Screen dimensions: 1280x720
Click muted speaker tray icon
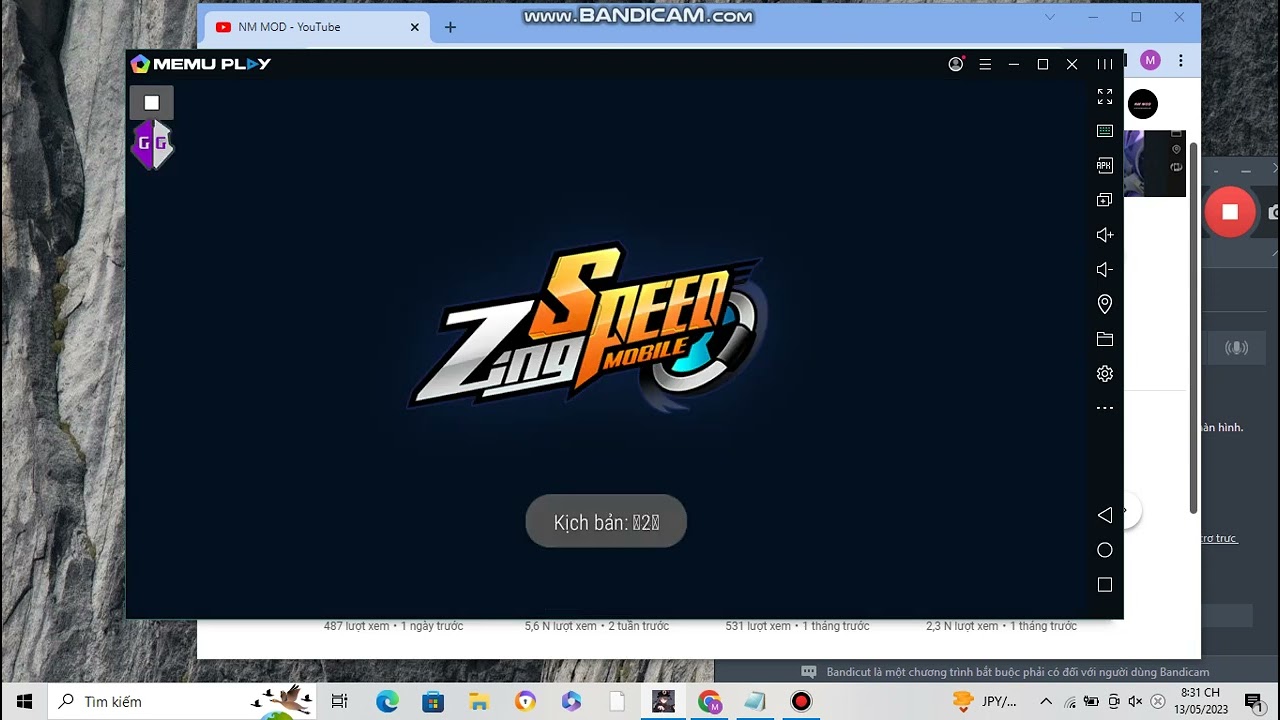click(x=1136, y=702)
